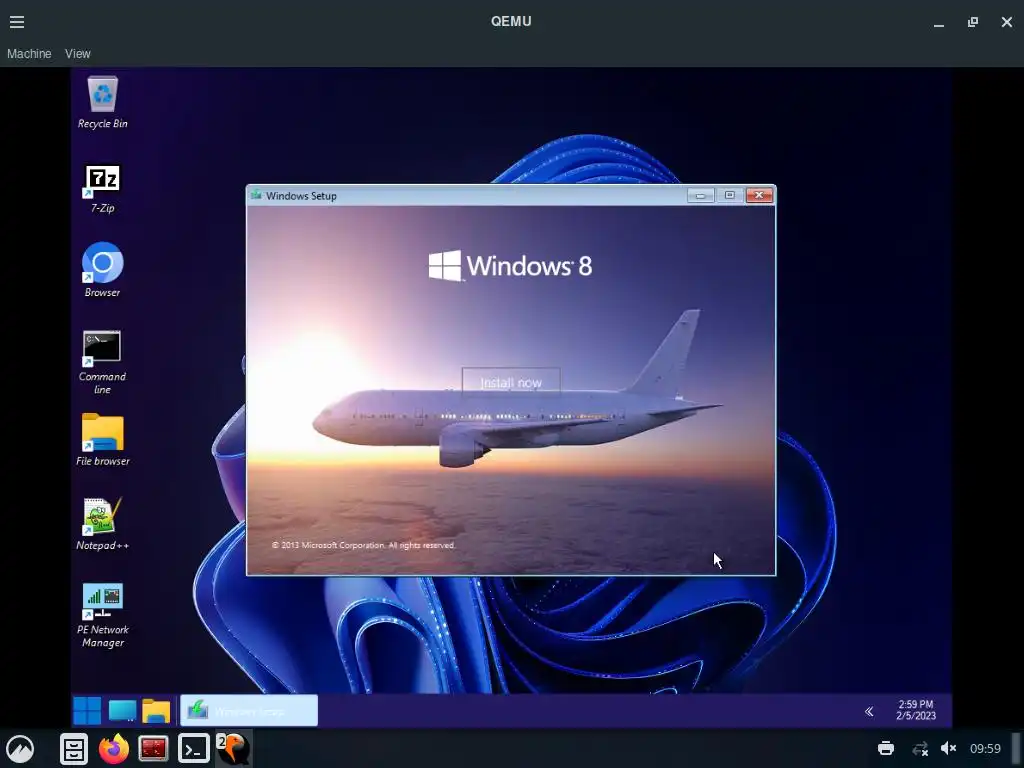Open the host file manager panel icon
Viewport: 1024px width, 768px height.
(x=74, y=748)
